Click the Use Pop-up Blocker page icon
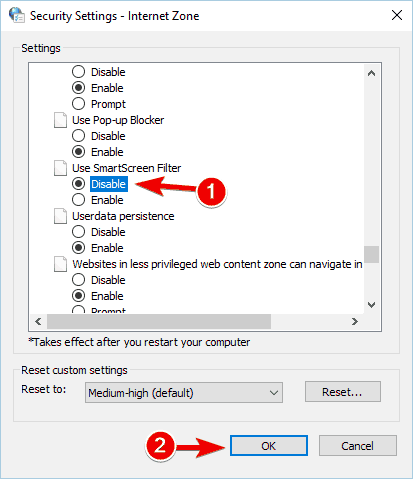 [x=60, y=120]
